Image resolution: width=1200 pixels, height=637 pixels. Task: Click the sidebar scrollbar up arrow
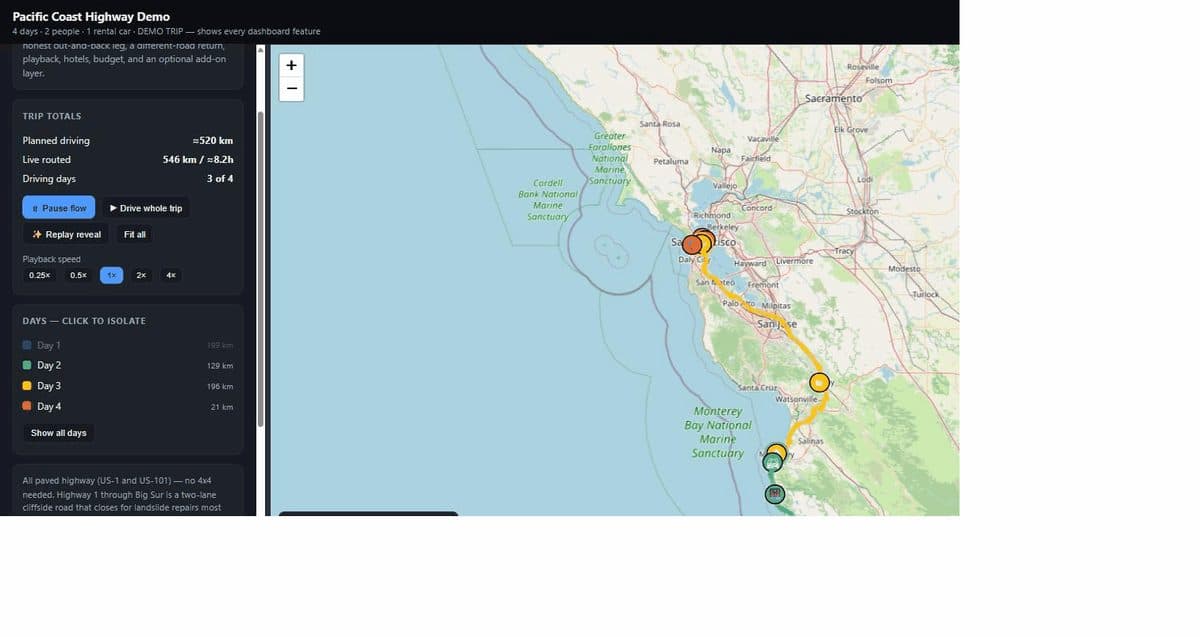pyautogui.click(x=262, y=49)
